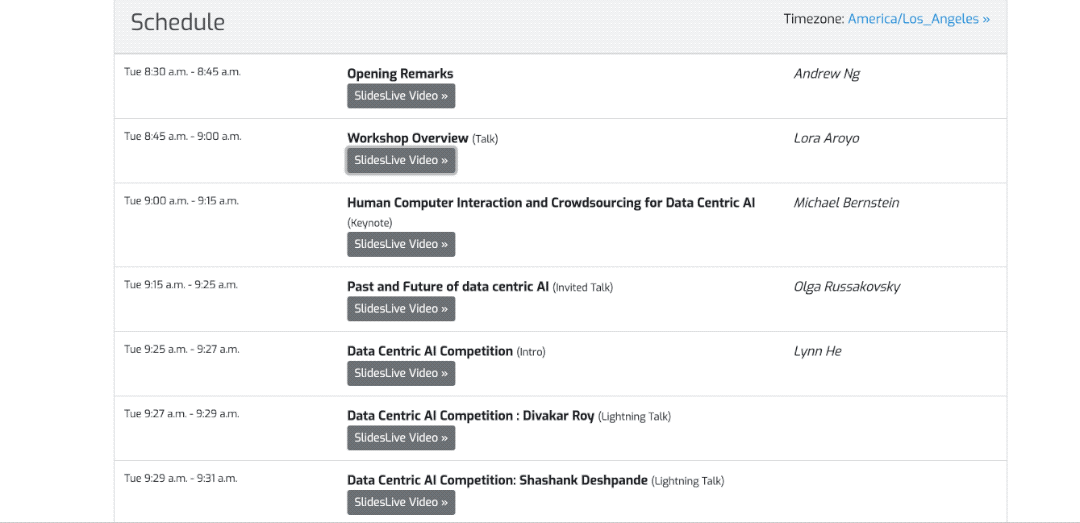Select the Workshop Overview talk title
The height and width of the screenshot is (523, 1080).
point(407,138)
